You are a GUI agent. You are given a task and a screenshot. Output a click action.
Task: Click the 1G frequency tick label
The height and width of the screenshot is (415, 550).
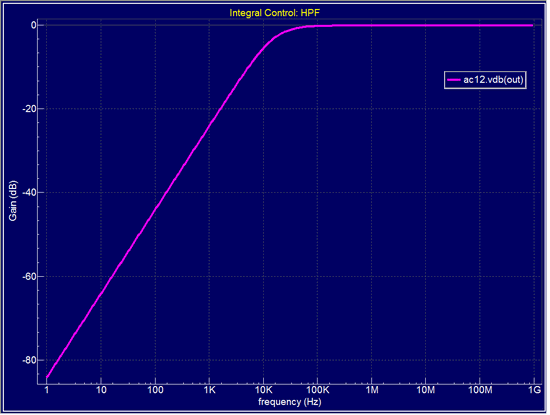(x=535, y=390)
